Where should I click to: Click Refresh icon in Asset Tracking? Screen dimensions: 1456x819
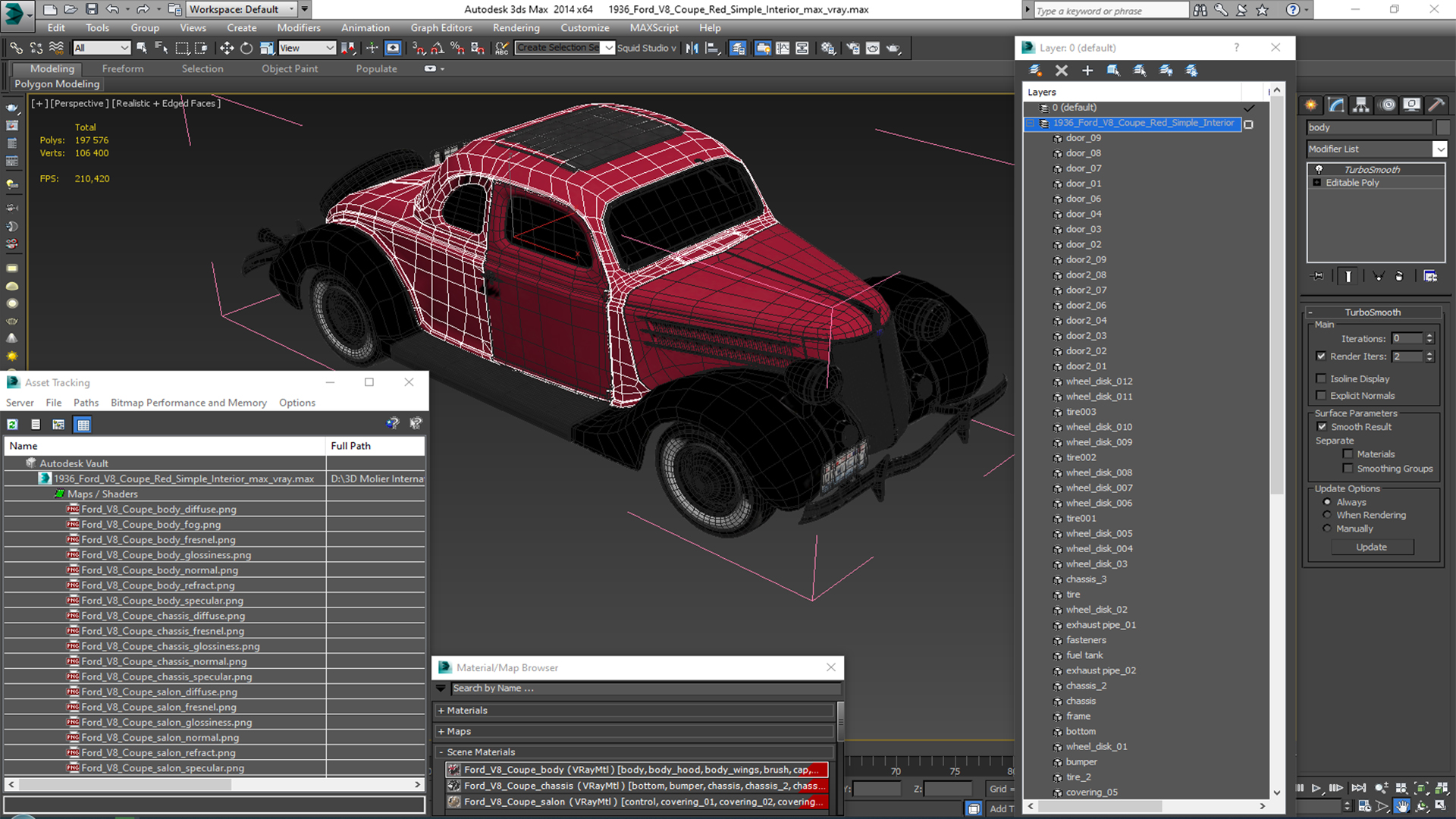[13, 425]
